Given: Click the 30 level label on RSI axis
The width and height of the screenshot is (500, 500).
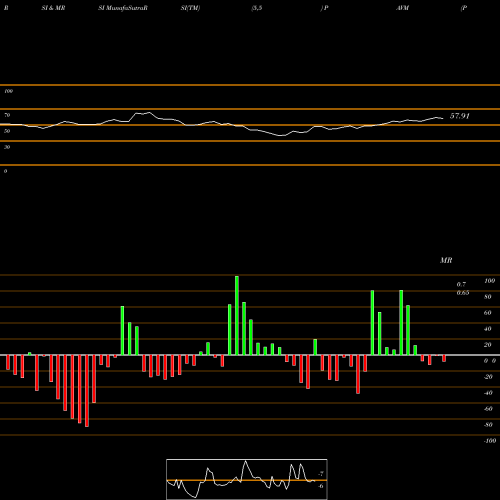Looking at the screenshot, I should (x=7, y=147).
